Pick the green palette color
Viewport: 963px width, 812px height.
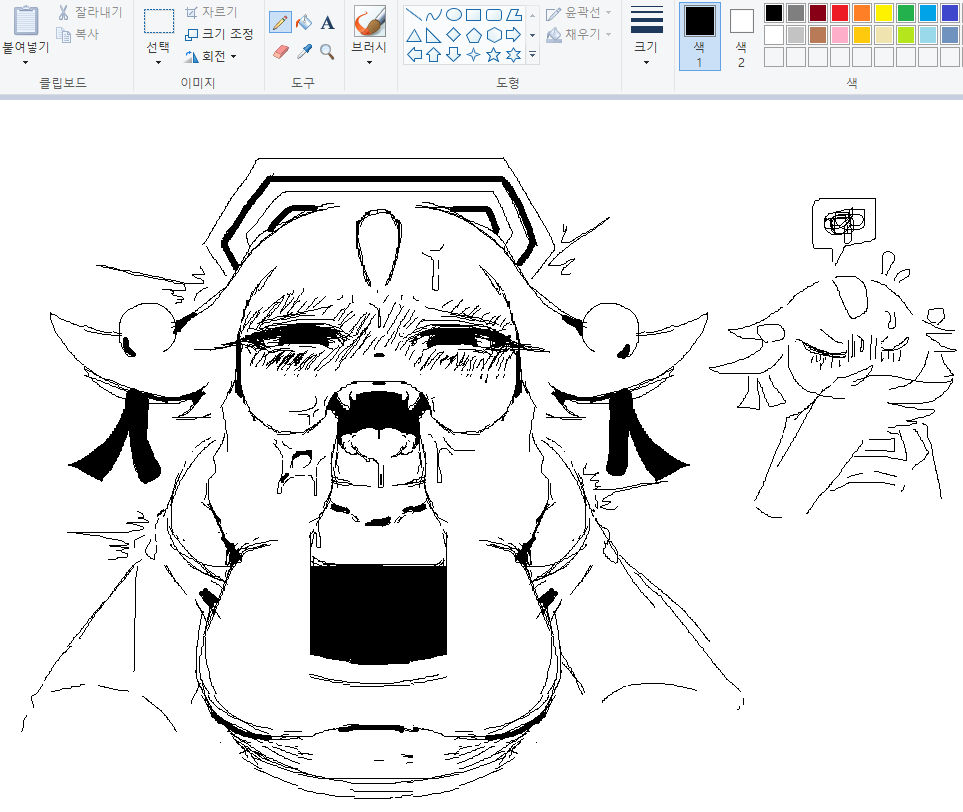(x=906, y=13)
